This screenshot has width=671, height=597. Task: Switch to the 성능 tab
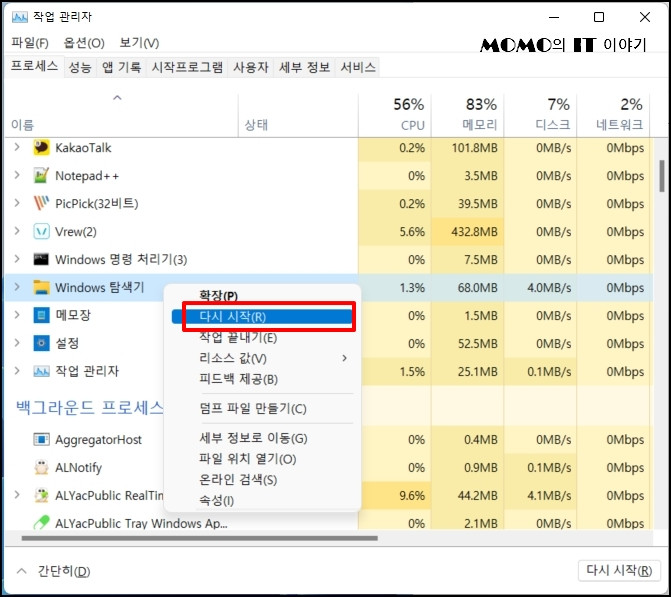pyautogui.click(x=80, y=67)
